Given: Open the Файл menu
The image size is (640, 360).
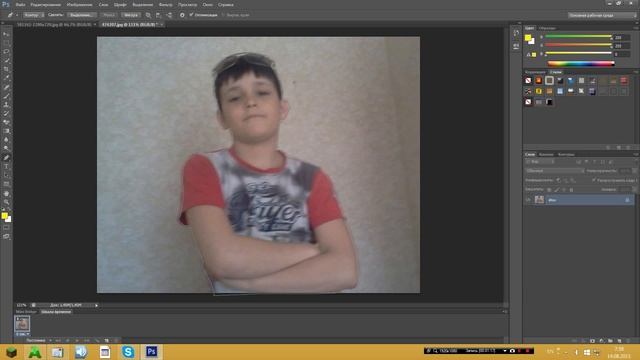Looking at the screenshot, I should [x=20, y=5].
